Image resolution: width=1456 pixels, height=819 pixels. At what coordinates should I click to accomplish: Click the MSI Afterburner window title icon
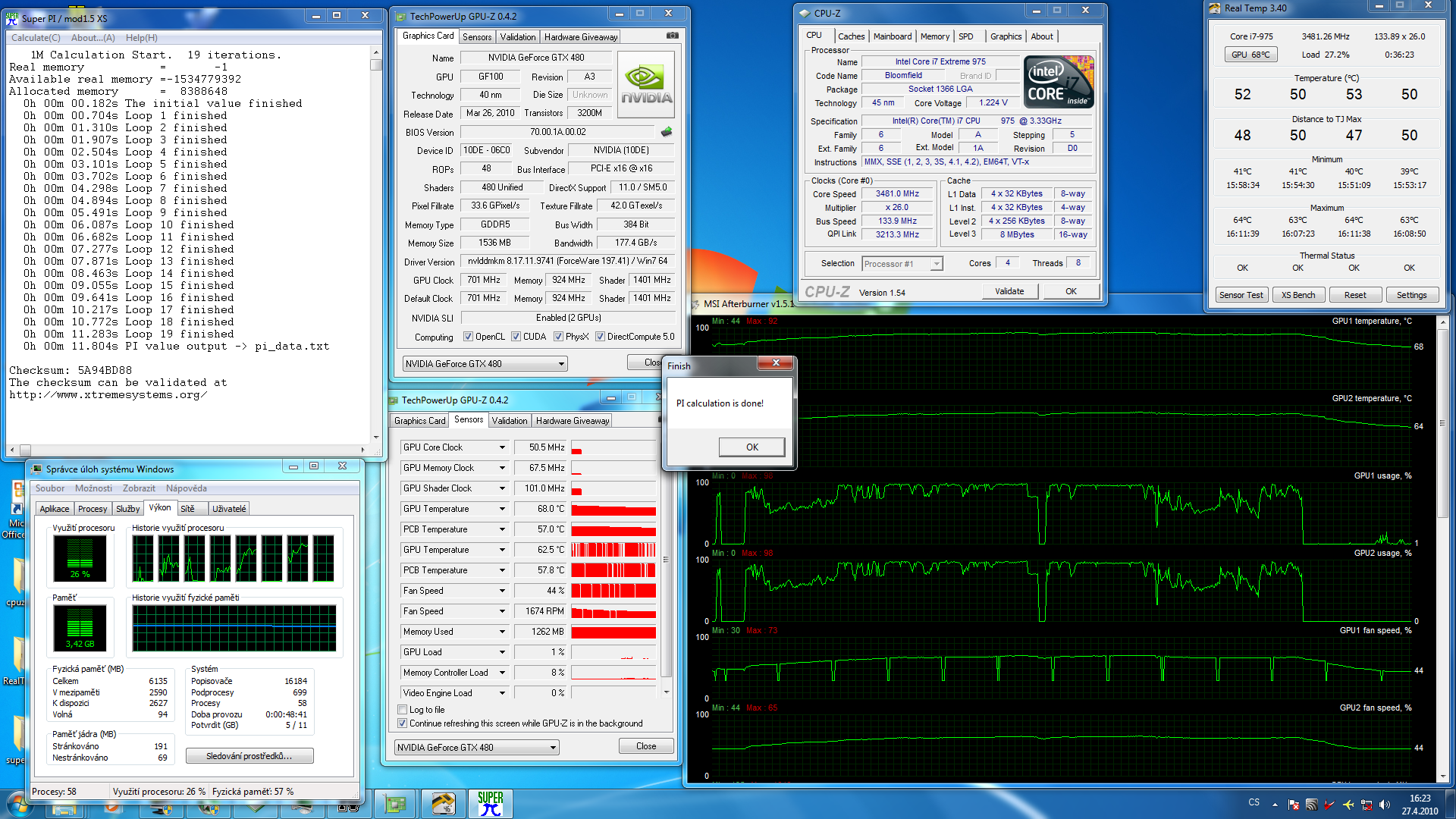pyautogui.click(x=695, y=303)
